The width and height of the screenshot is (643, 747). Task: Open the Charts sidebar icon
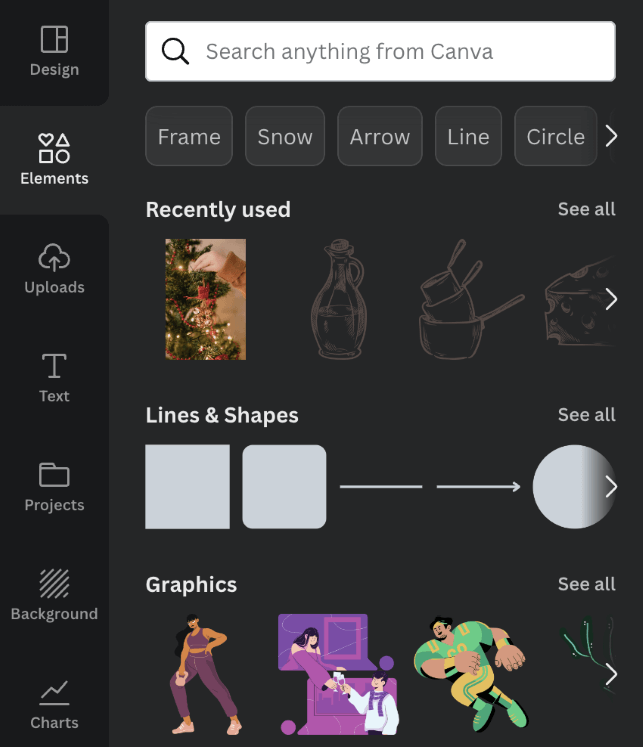click(54, 693)
